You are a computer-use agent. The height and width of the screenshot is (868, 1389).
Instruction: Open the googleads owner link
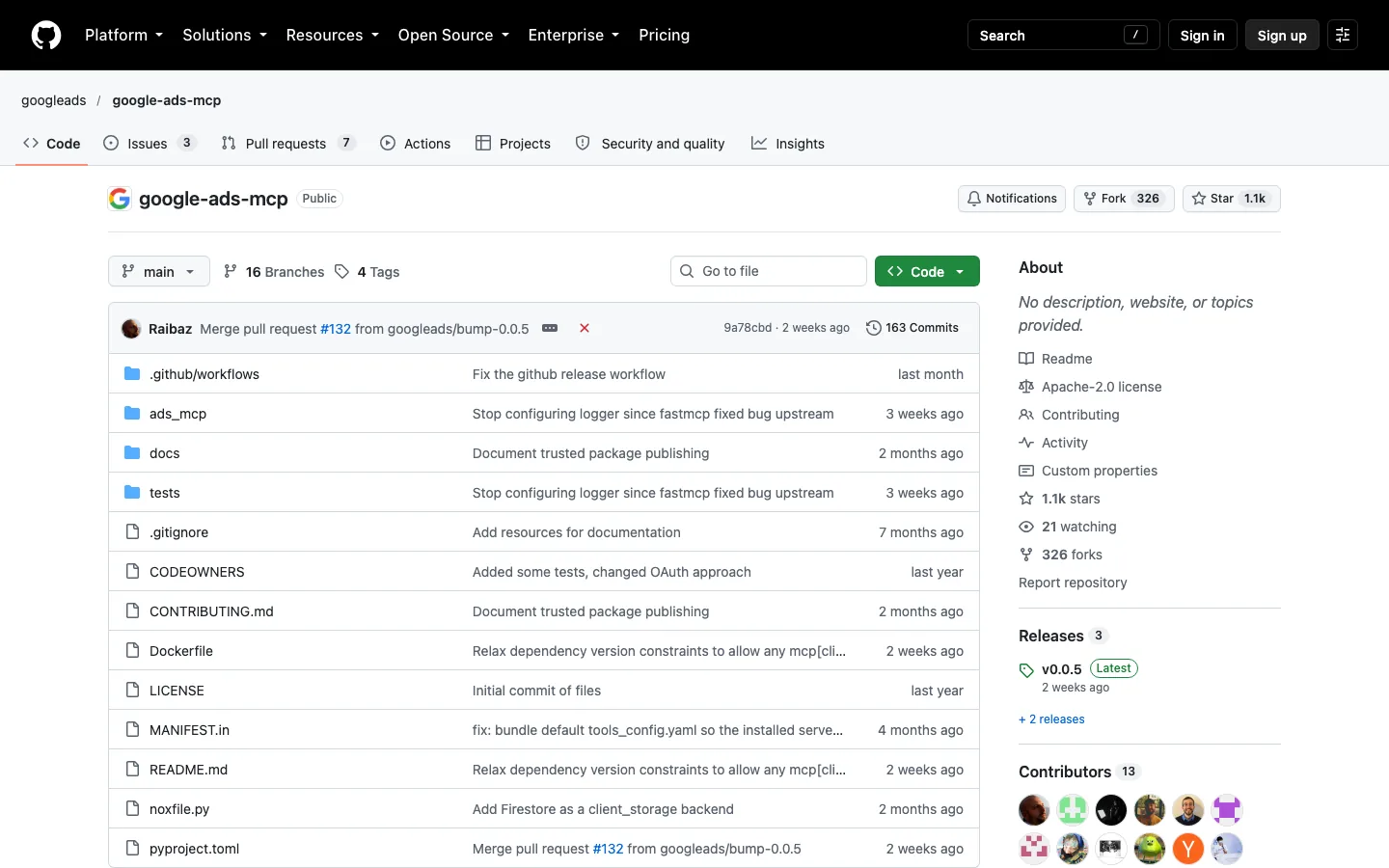pyautogui.click(x=54, y=100)
